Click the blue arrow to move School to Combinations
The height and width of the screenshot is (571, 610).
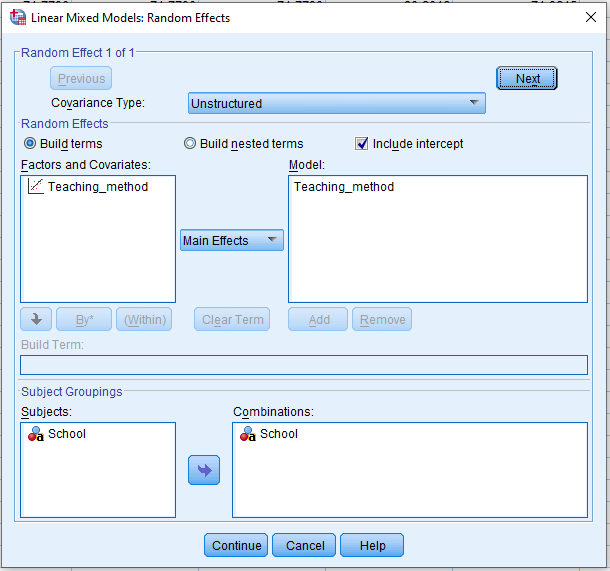click(x=204, y=470)
